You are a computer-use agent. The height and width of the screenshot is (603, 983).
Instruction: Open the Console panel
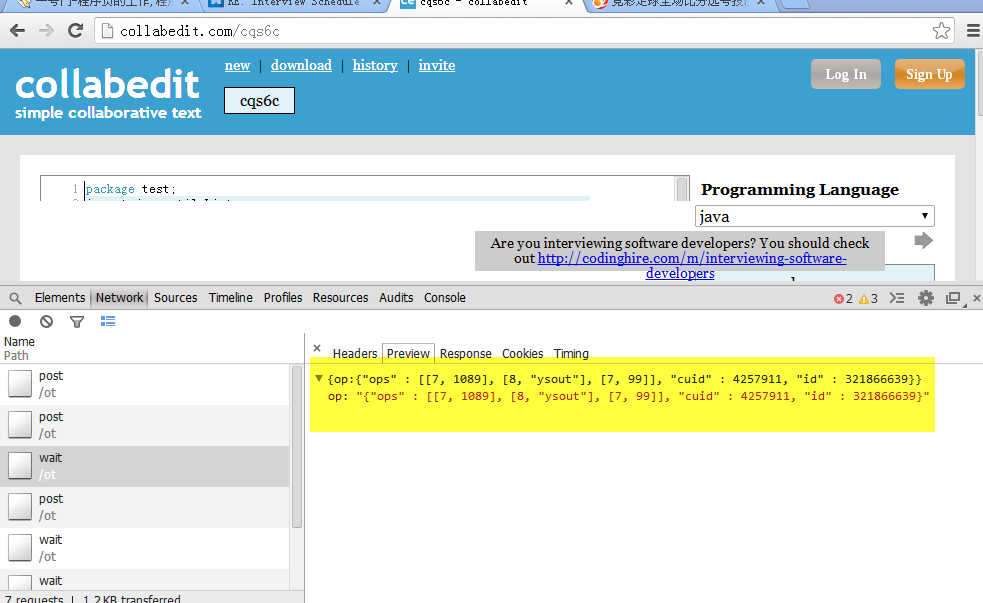444,298
